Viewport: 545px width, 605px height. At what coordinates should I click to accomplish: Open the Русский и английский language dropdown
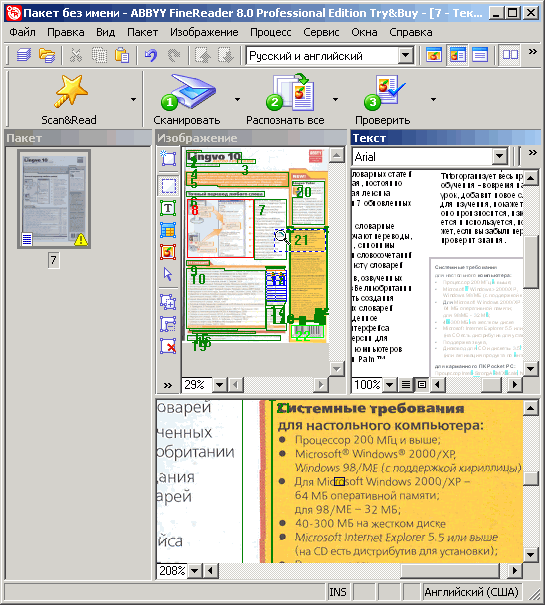(406, 56)
